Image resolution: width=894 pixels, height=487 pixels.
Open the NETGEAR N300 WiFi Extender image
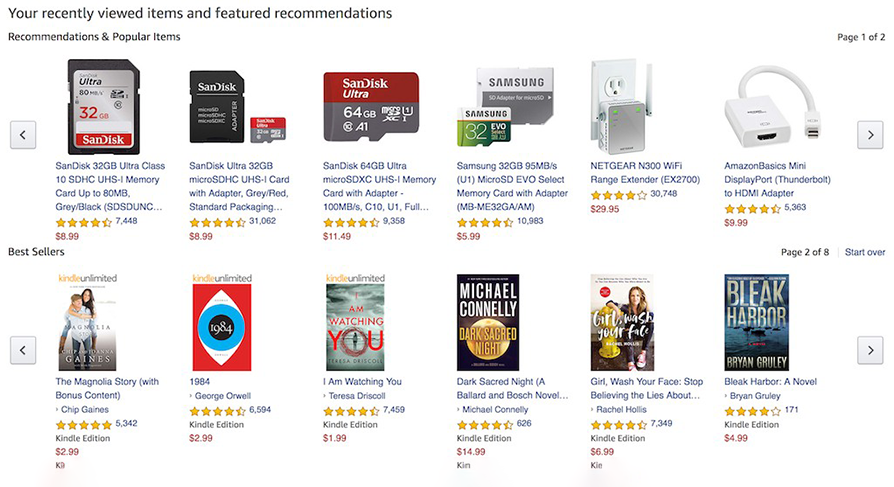click(621, 105)
